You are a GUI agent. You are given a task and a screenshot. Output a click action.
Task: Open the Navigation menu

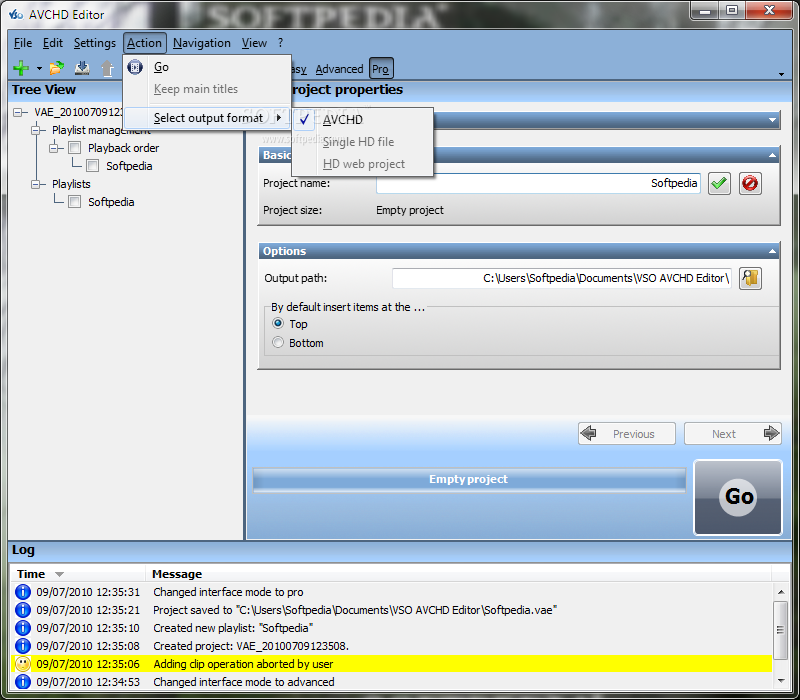click(x=202, y=43)
